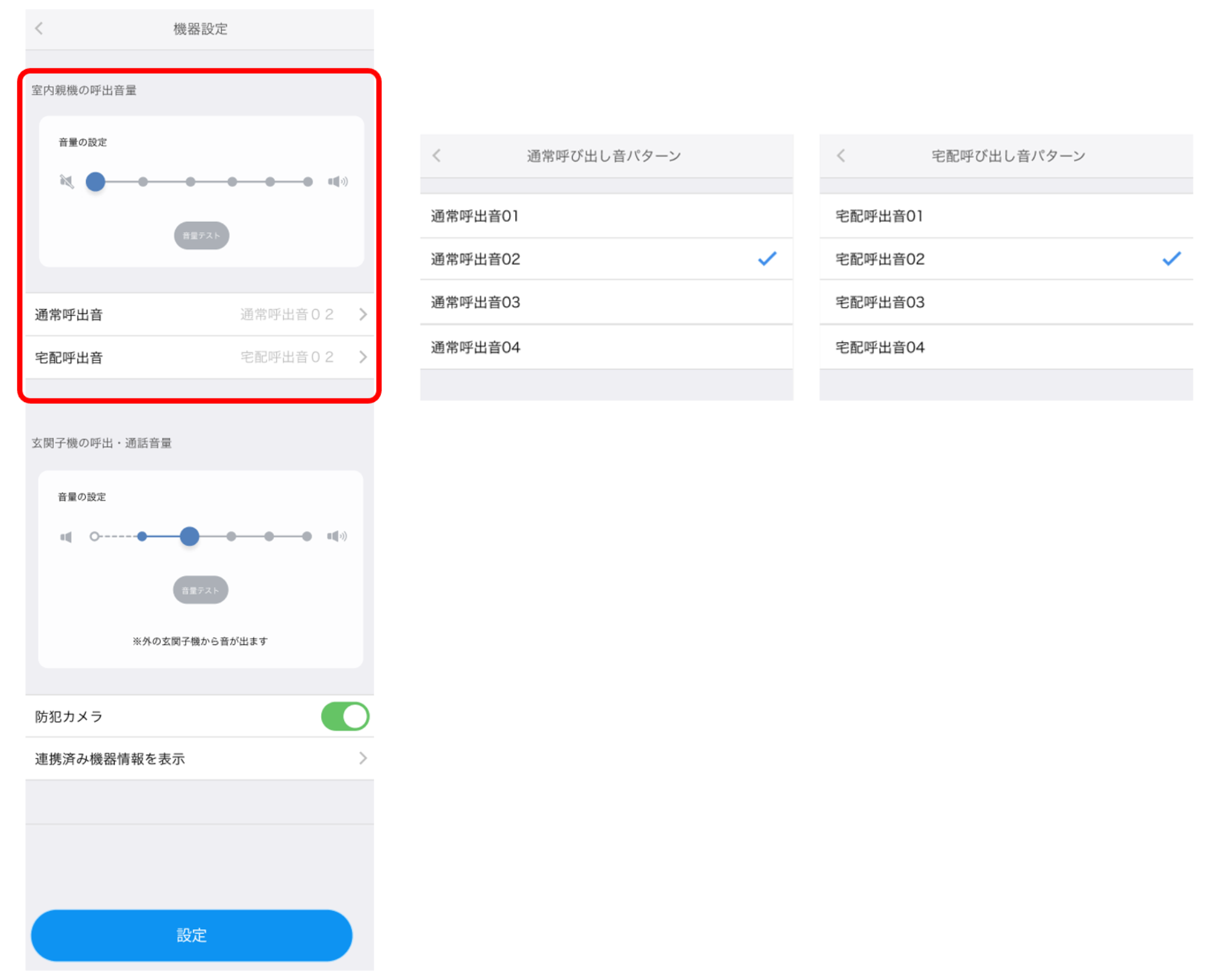This screenshot has width=1216, height=980.
Task: Go back from 宅配呼び出し音パターン screen
Action: [841, 156]
